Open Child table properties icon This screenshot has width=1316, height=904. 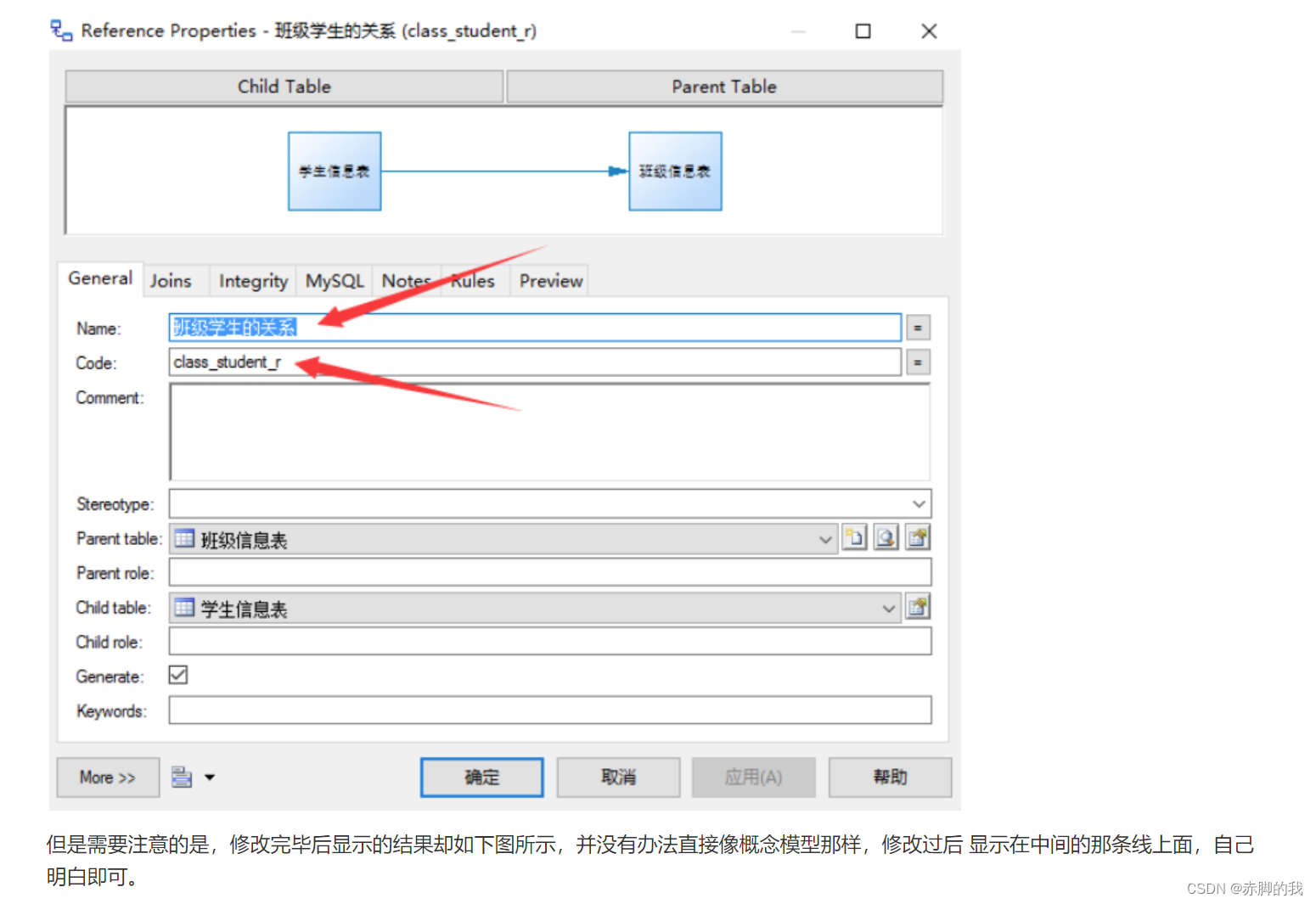918,607
